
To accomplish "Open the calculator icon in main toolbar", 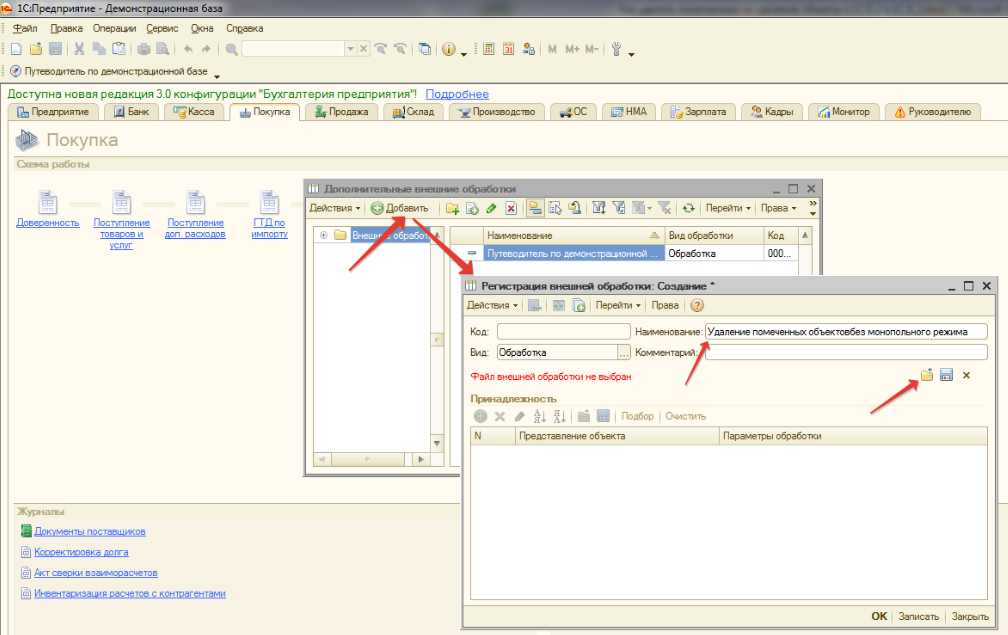I will coord(489,49).
